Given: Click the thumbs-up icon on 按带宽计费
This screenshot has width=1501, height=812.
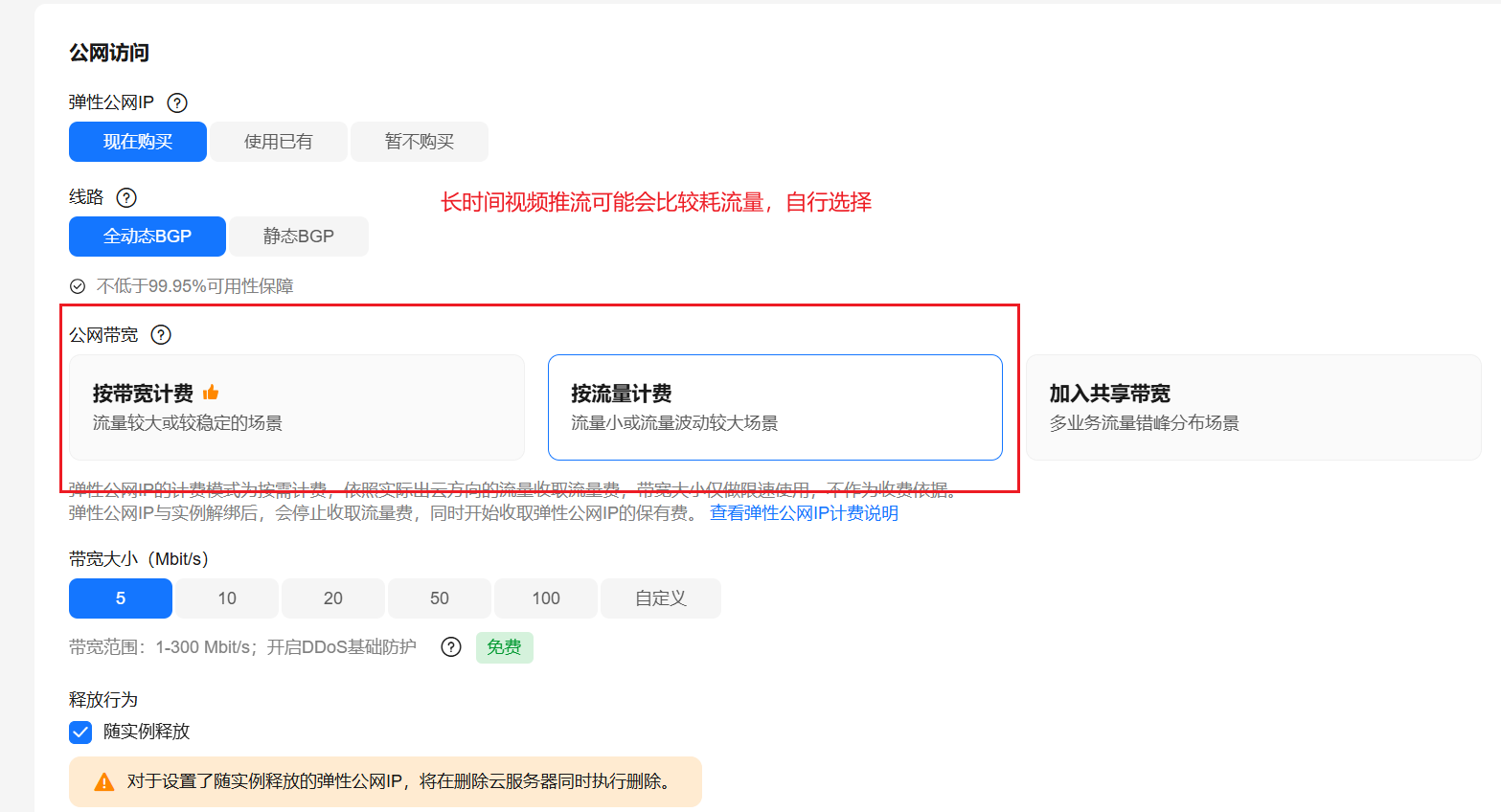Looking at the screenshot, I should click(211, 393).
